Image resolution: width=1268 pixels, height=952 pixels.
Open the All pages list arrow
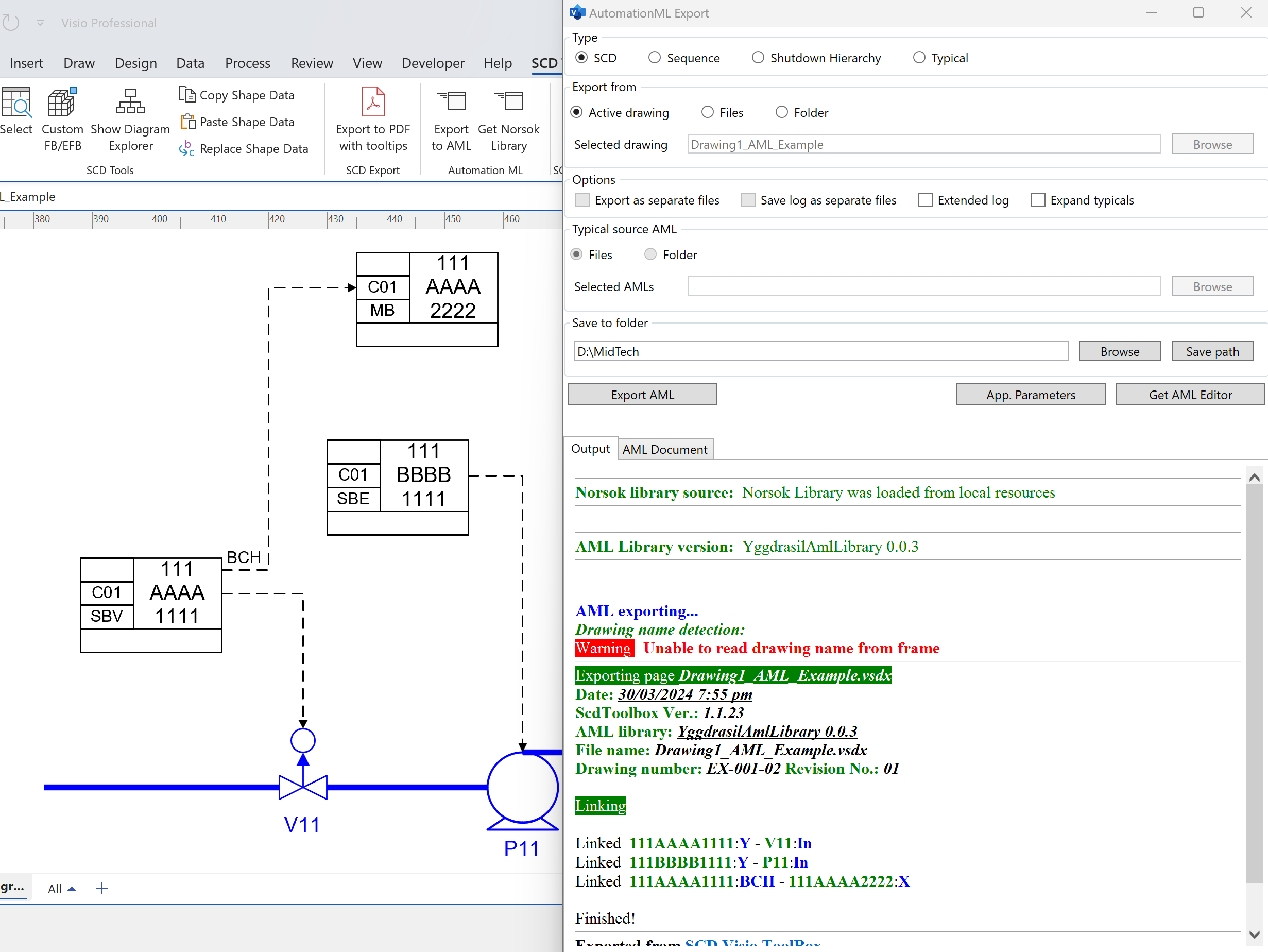tap(72, 889)
